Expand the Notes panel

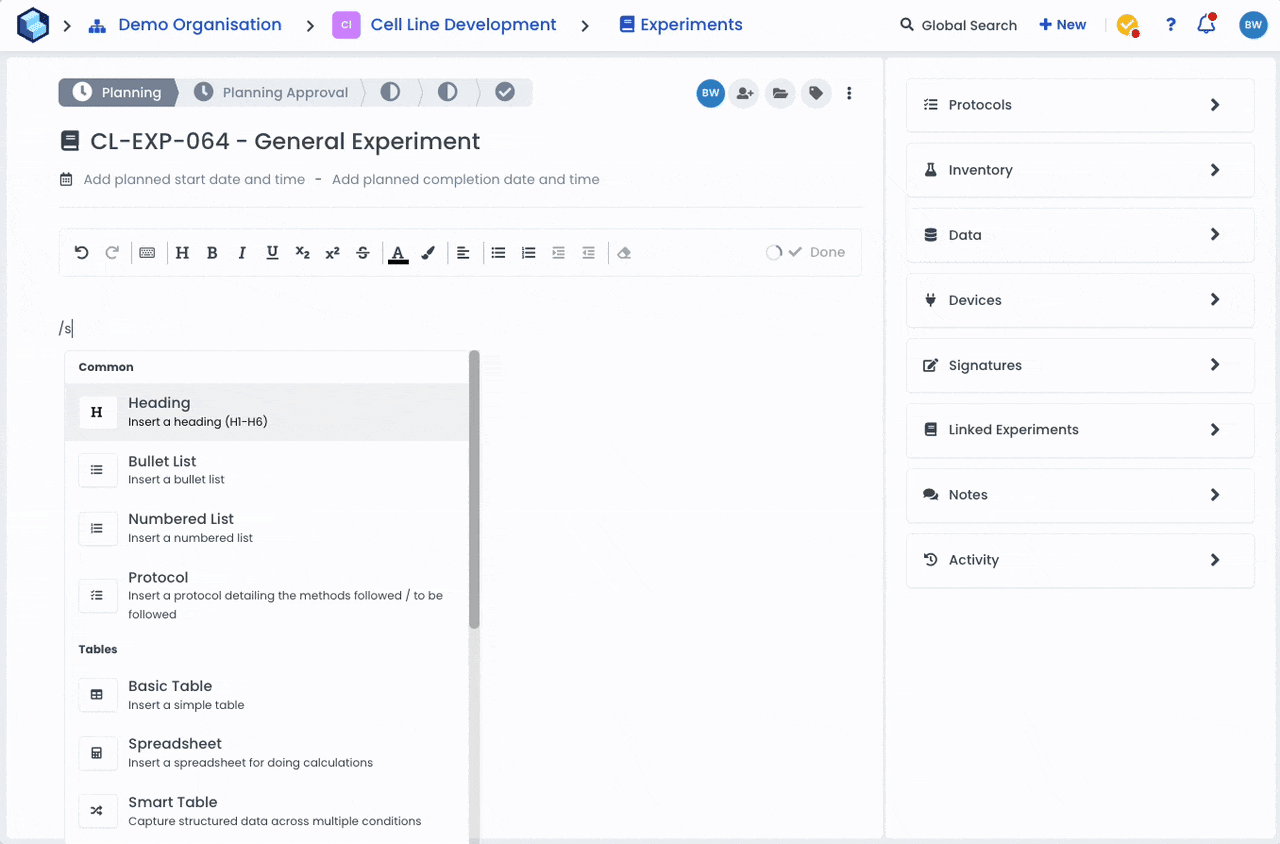(x=1080, y=495)
